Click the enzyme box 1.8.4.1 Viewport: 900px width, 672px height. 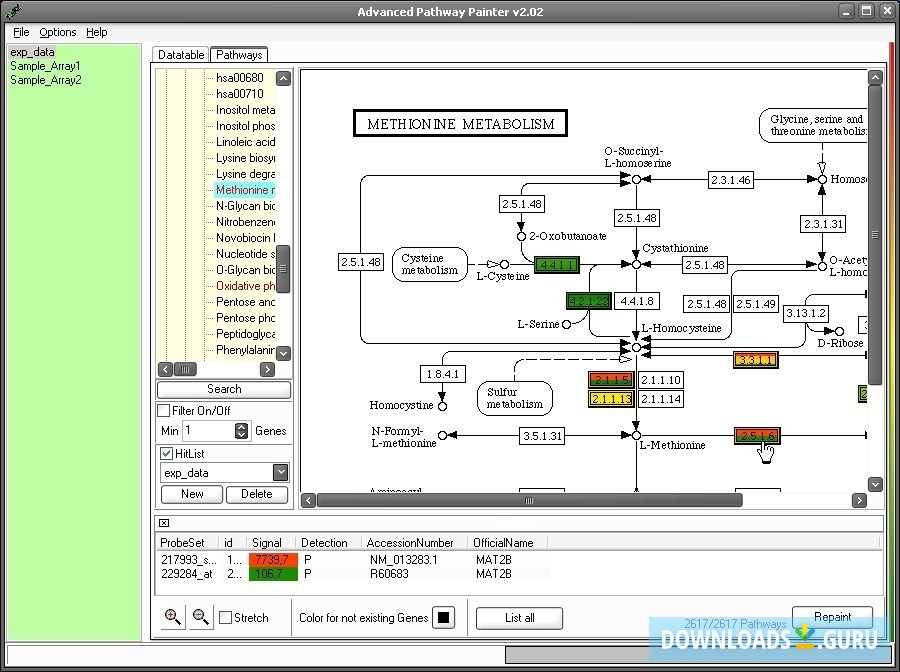[x=442, y=374]
